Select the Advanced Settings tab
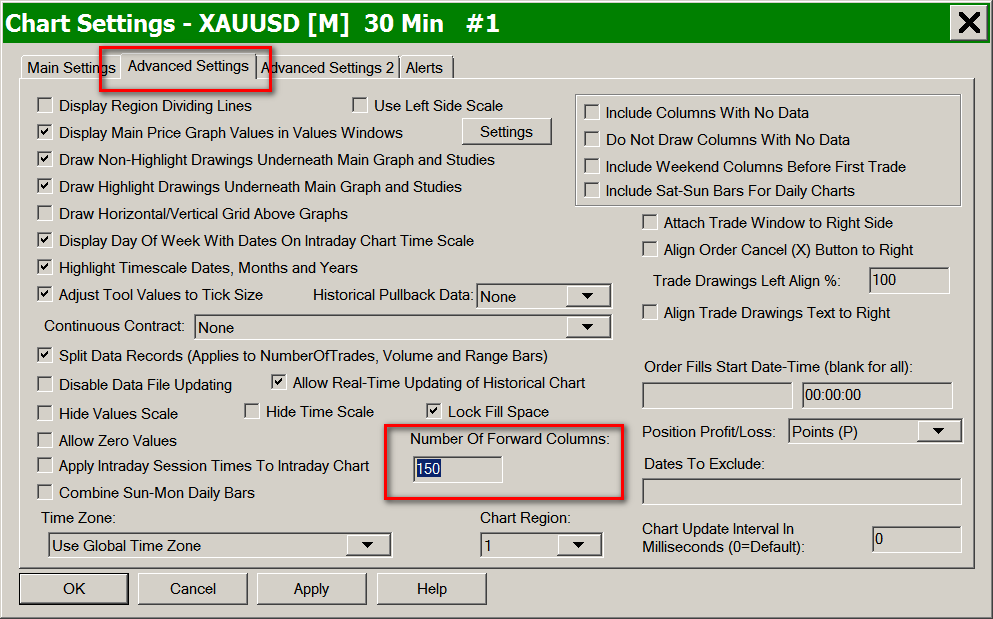Screen dimensions: 993x619 (x=188, y=66)
